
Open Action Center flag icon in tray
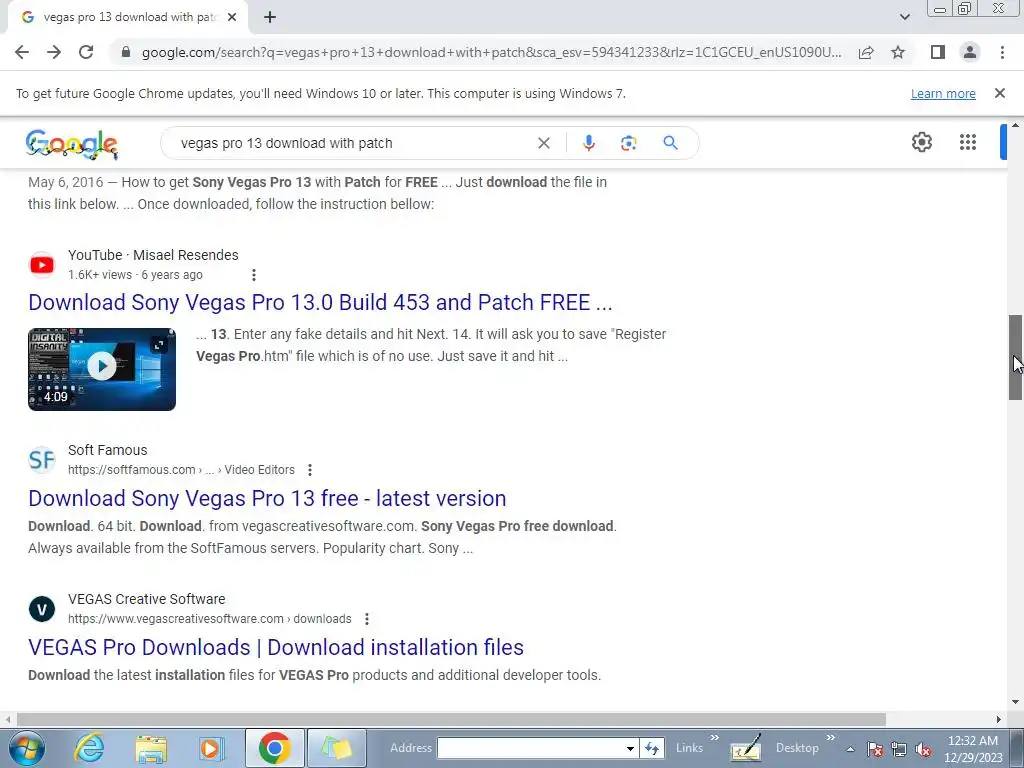coord(875,750)
